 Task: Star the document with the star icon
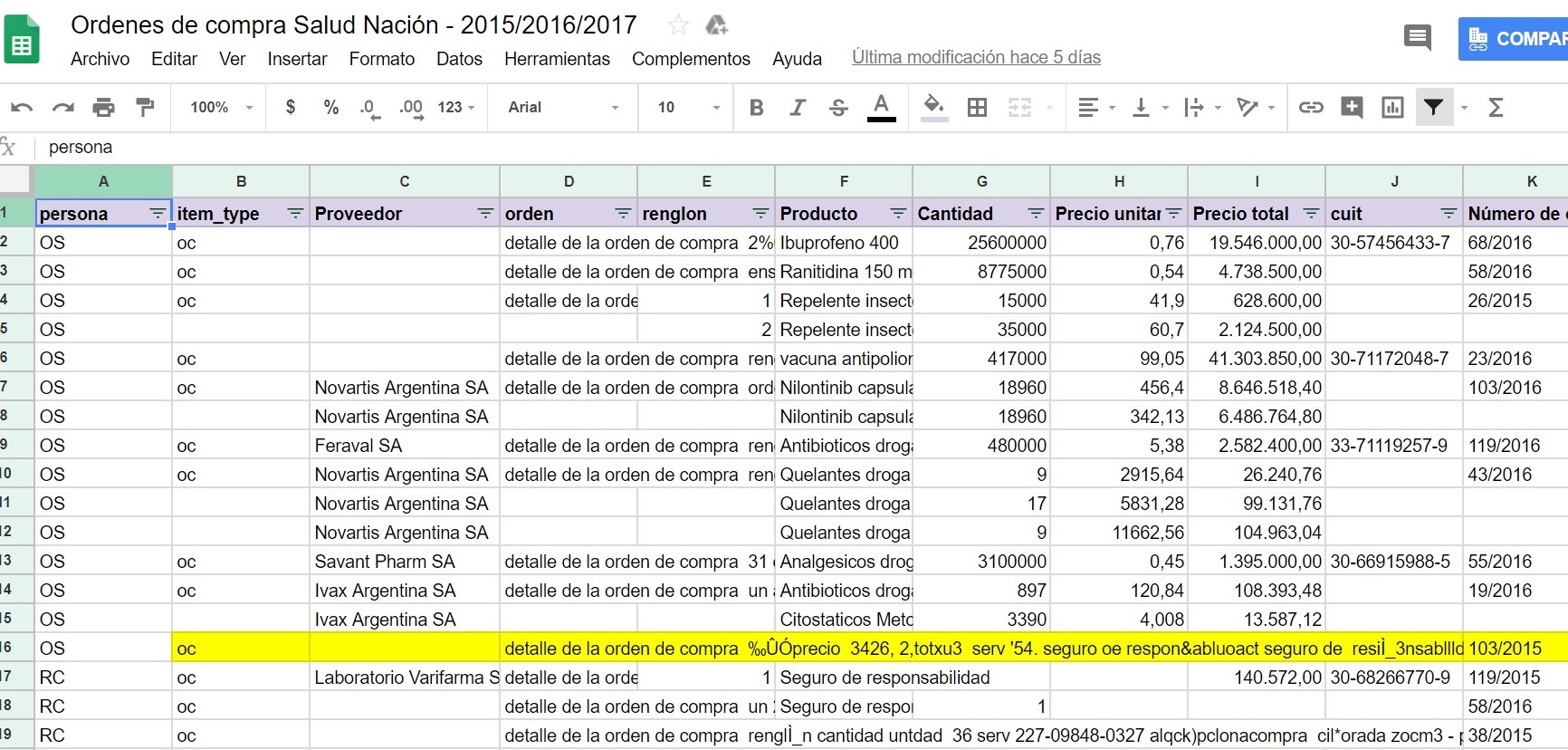(678, 25)
